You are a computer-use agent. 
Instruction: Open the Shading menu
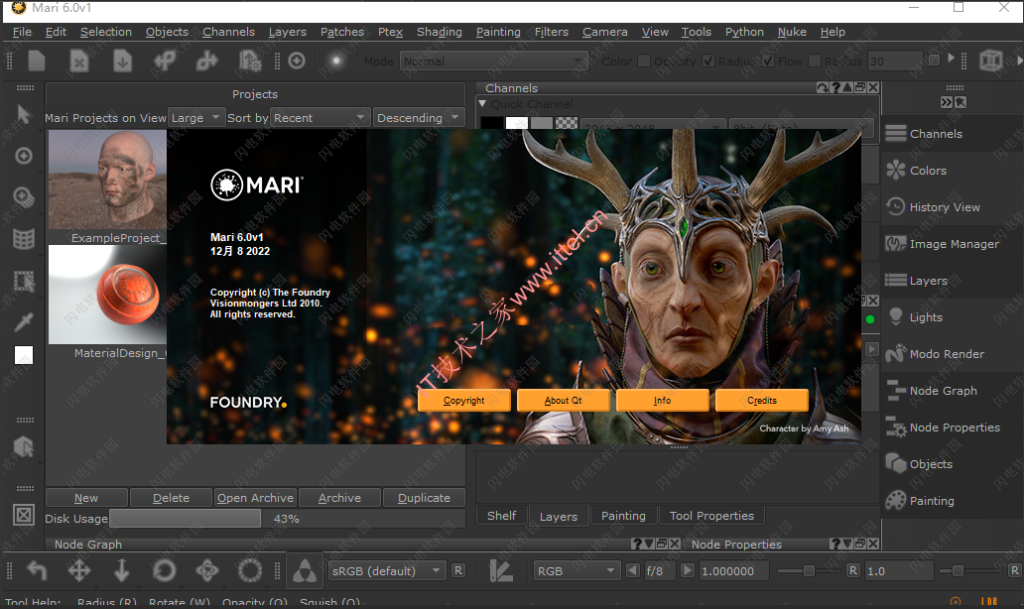[439, 31]
